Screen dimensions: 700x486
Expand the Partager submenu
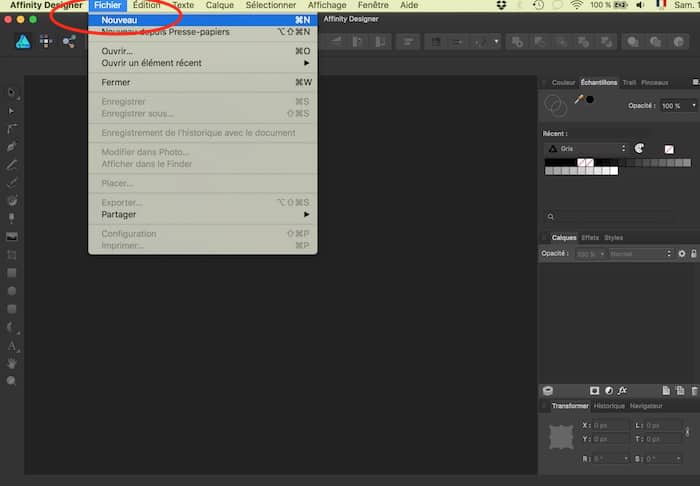203,215
